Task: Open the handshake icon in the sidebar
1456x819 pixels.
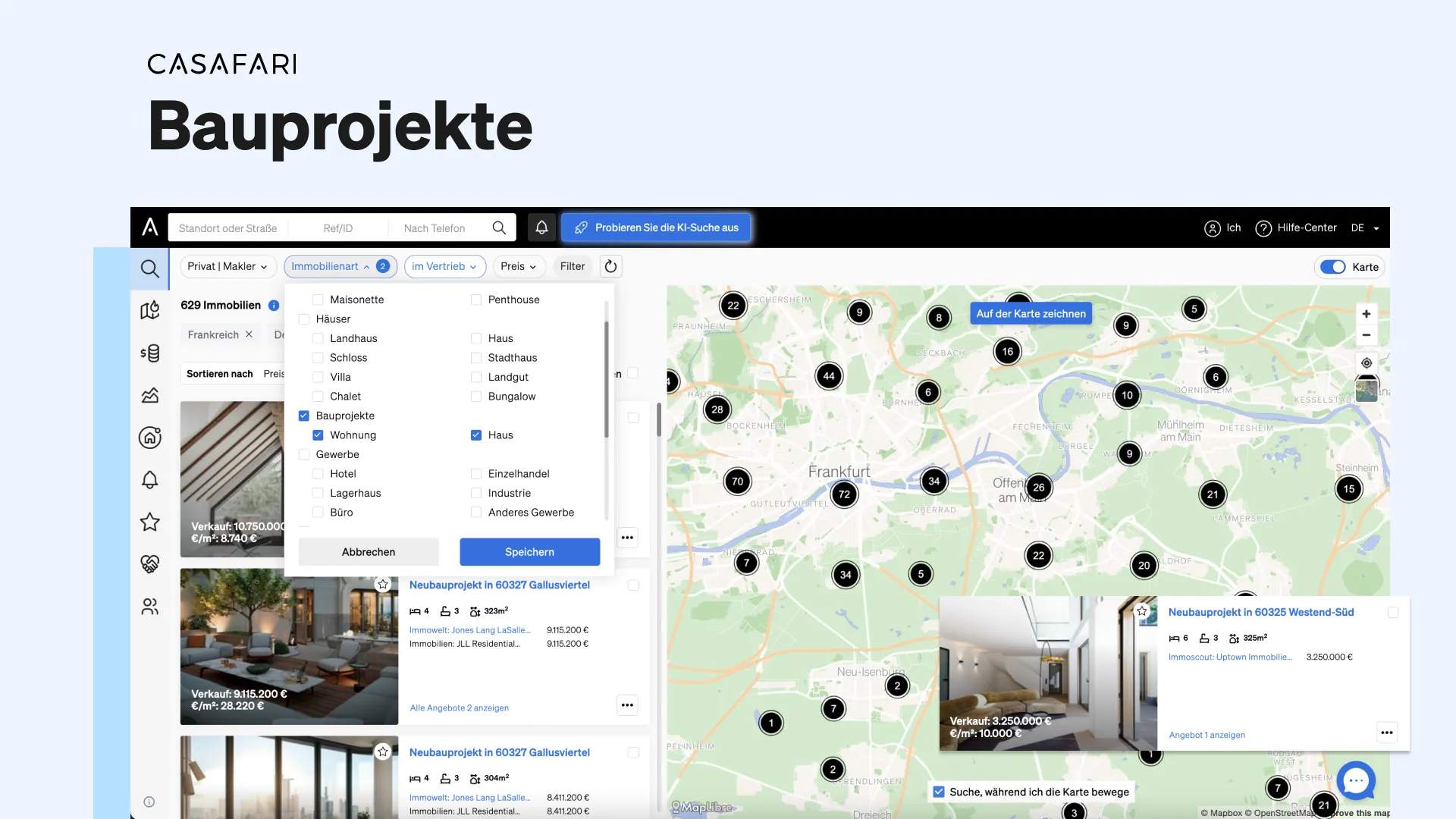Action: [x=149, y=563]
